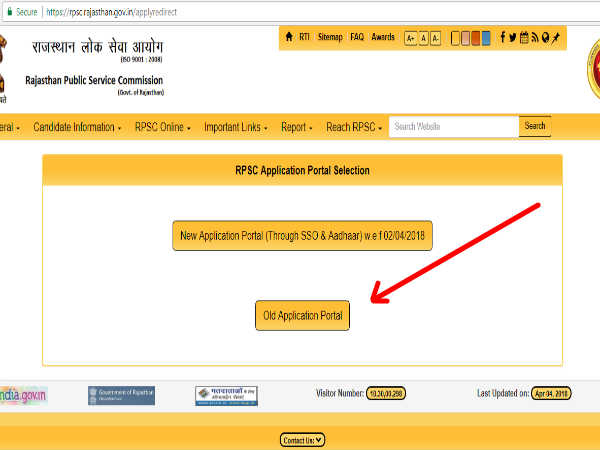Open the Sitemap link
Image resolution: width=600 pixels, height=450 pixels.
point(330,37)
